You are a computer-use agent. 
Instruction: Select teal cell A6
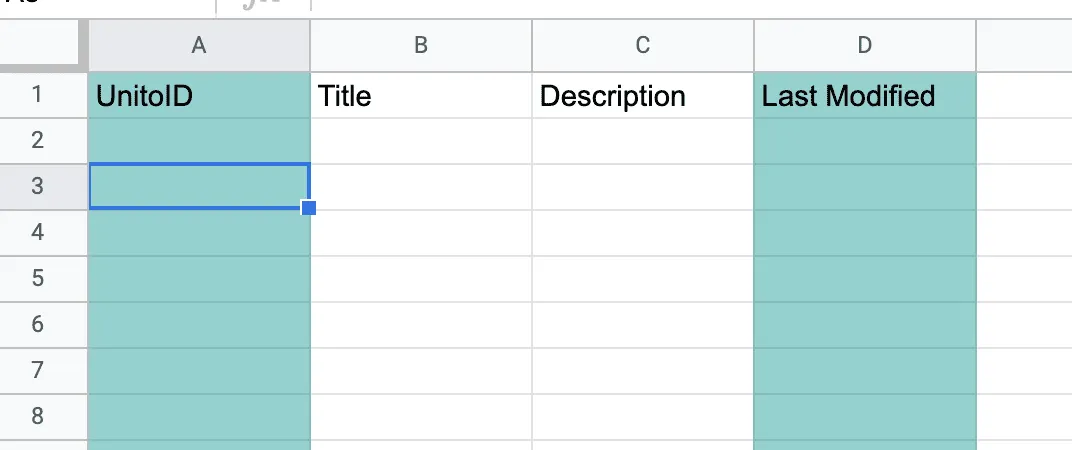click(199, 325)
